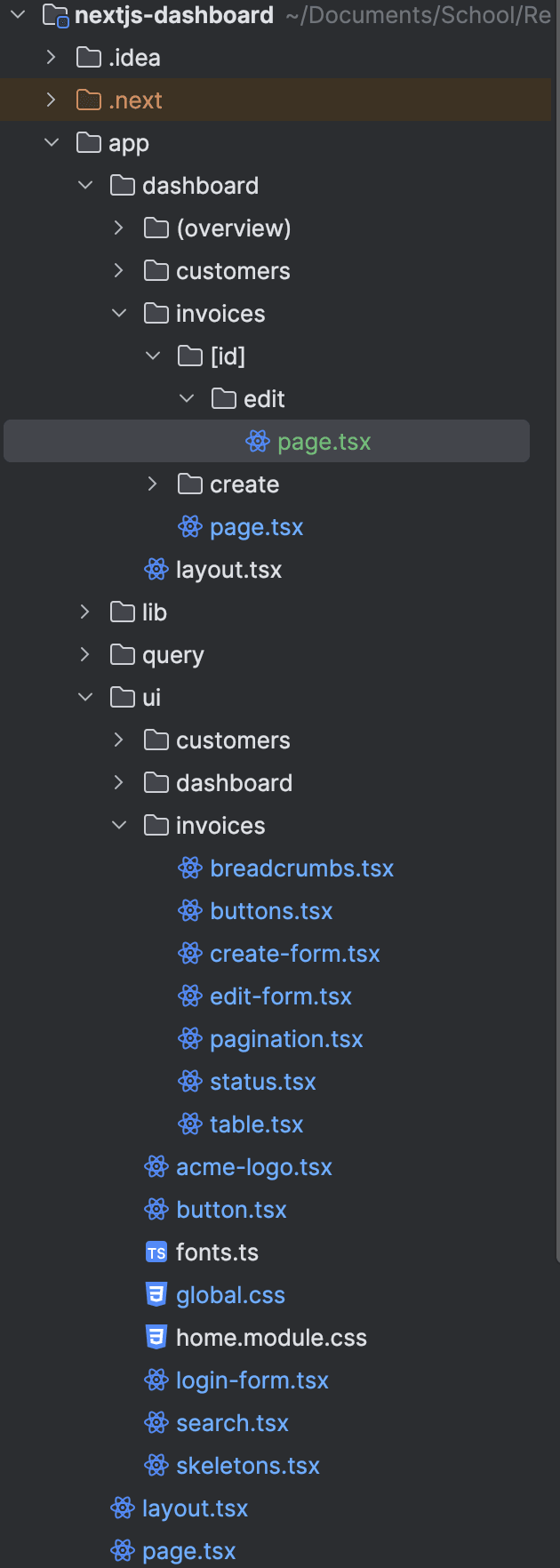Open the pagination.tsx file
The height and width of the screenshot is (1568, 560).
click(286, 1039)
